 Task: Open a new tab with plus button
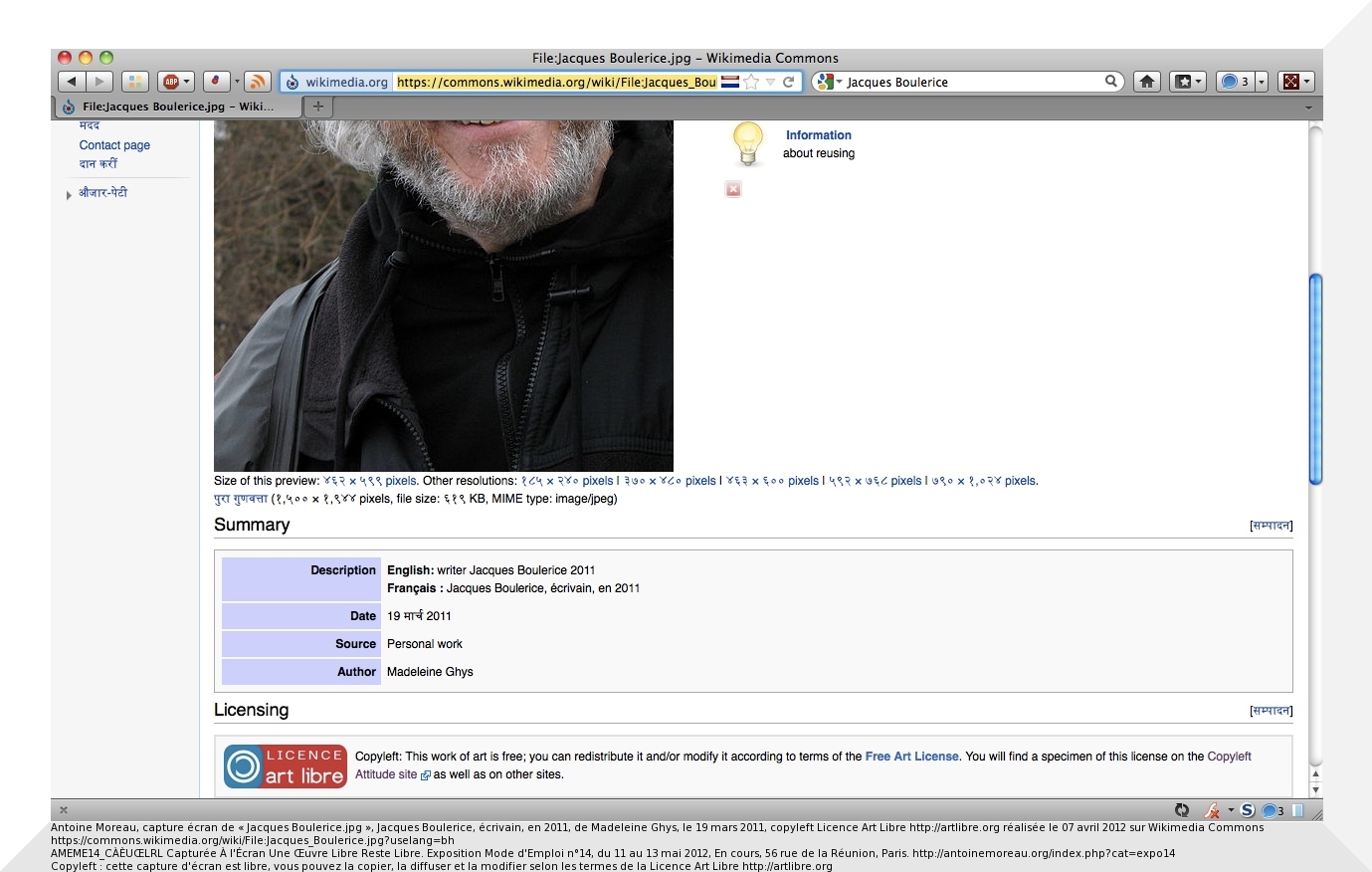click(x=317, y=107)
